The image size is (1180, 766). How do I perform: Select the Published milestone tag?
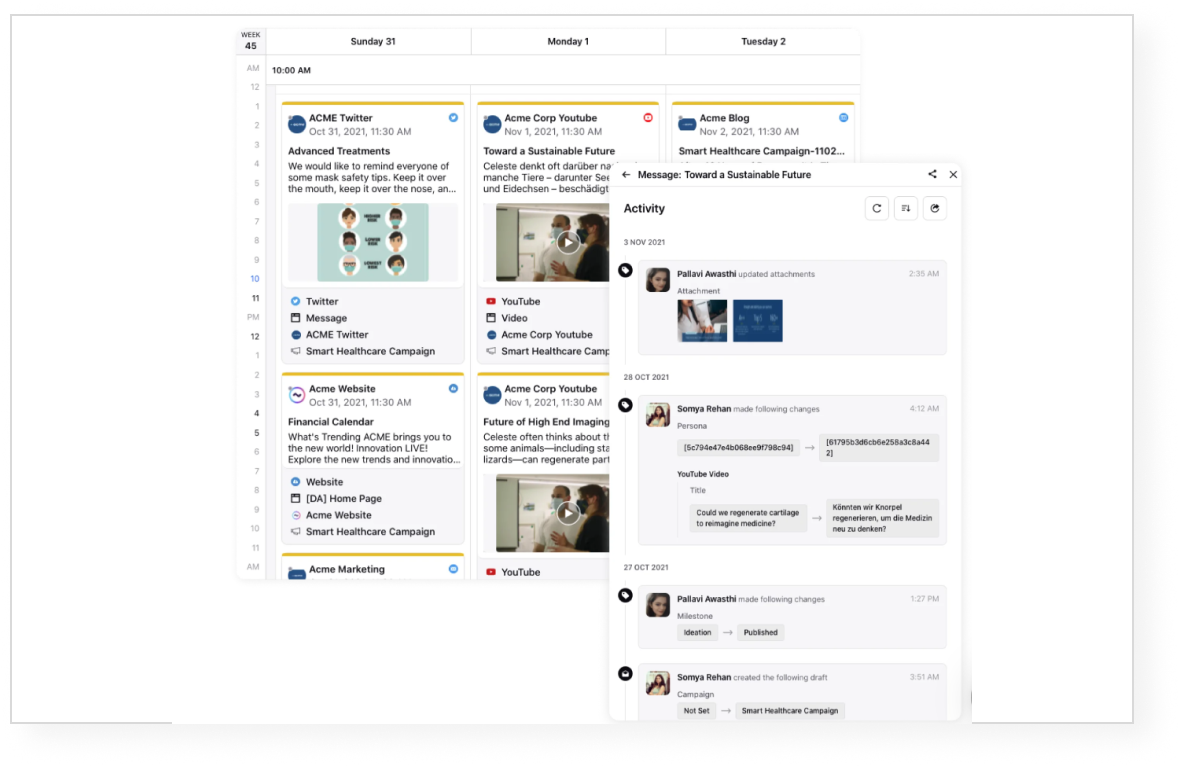coord(761,633)
